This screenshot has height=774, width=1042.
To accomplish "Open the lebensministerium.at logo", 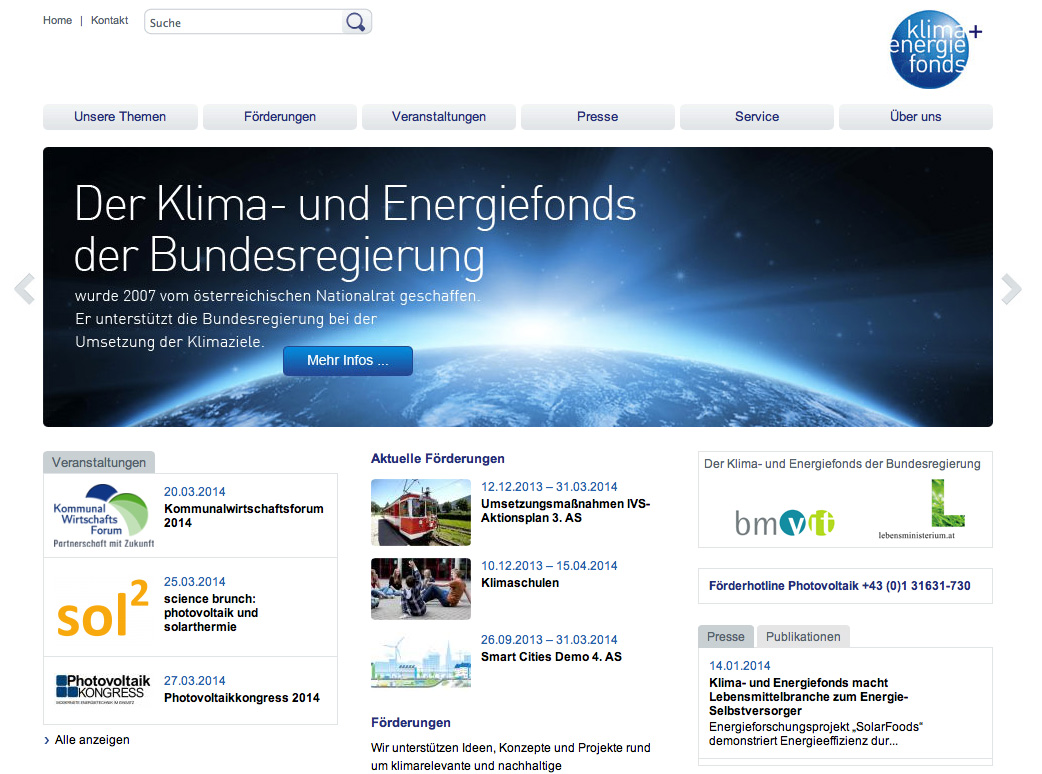I will [922, 510].
